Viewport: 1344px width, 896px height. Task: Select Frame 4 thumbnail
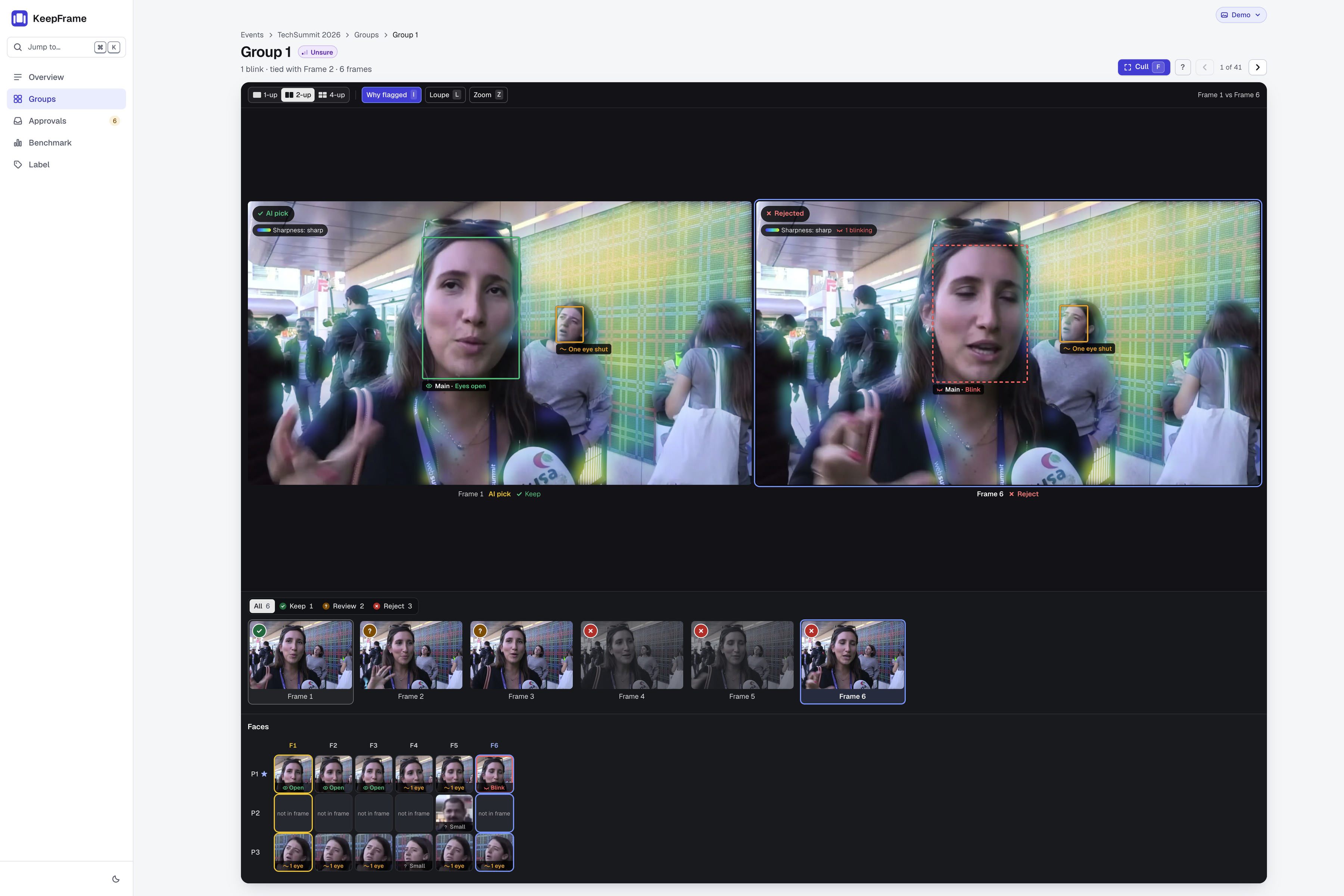(x=631, y=662)
